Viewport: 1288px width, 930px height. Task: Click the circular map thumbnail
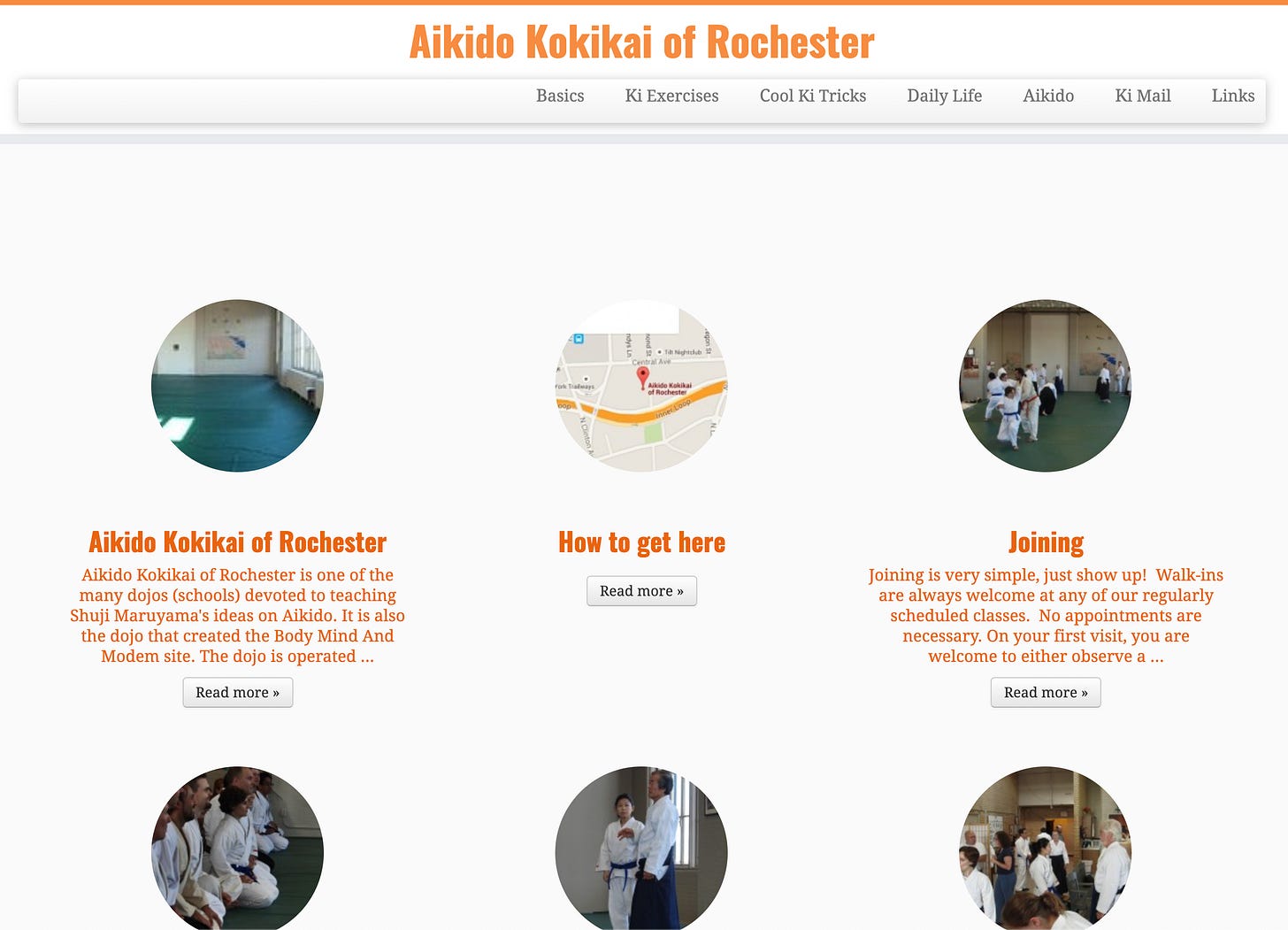tap(641, 386)
